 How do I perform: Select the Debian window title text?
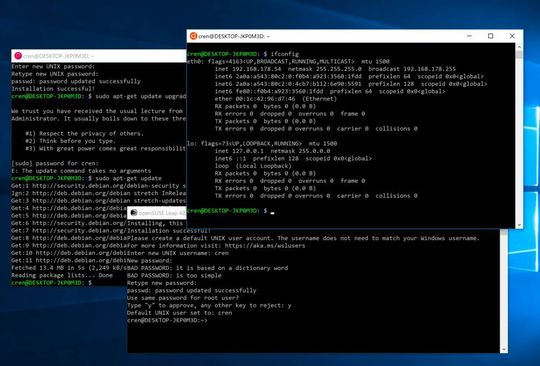click(59, 56)
